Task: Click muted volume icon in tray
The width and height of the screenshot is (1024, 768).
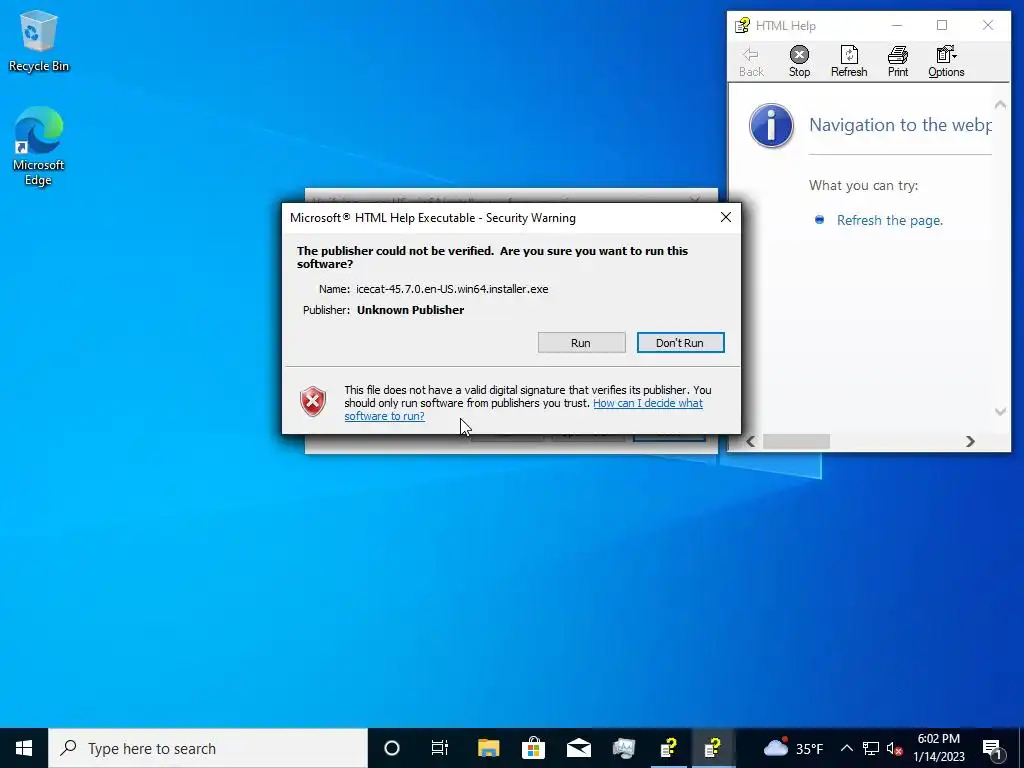Action: tap(894, 748)
